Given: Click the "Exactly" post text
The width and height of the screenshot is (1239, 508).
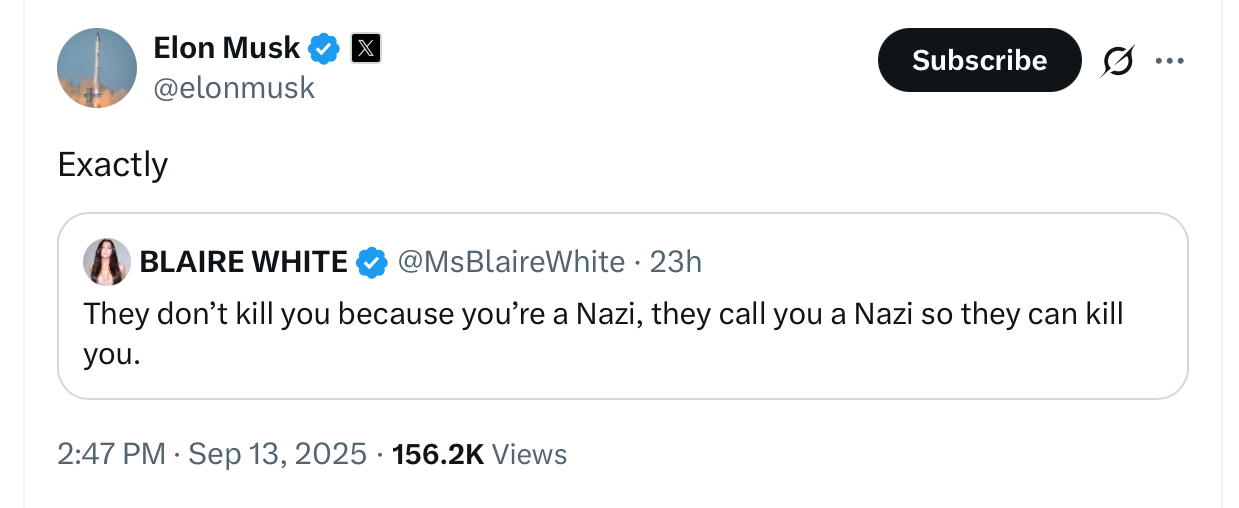Looking at the screenshot, I should click(x=113, y=164).
